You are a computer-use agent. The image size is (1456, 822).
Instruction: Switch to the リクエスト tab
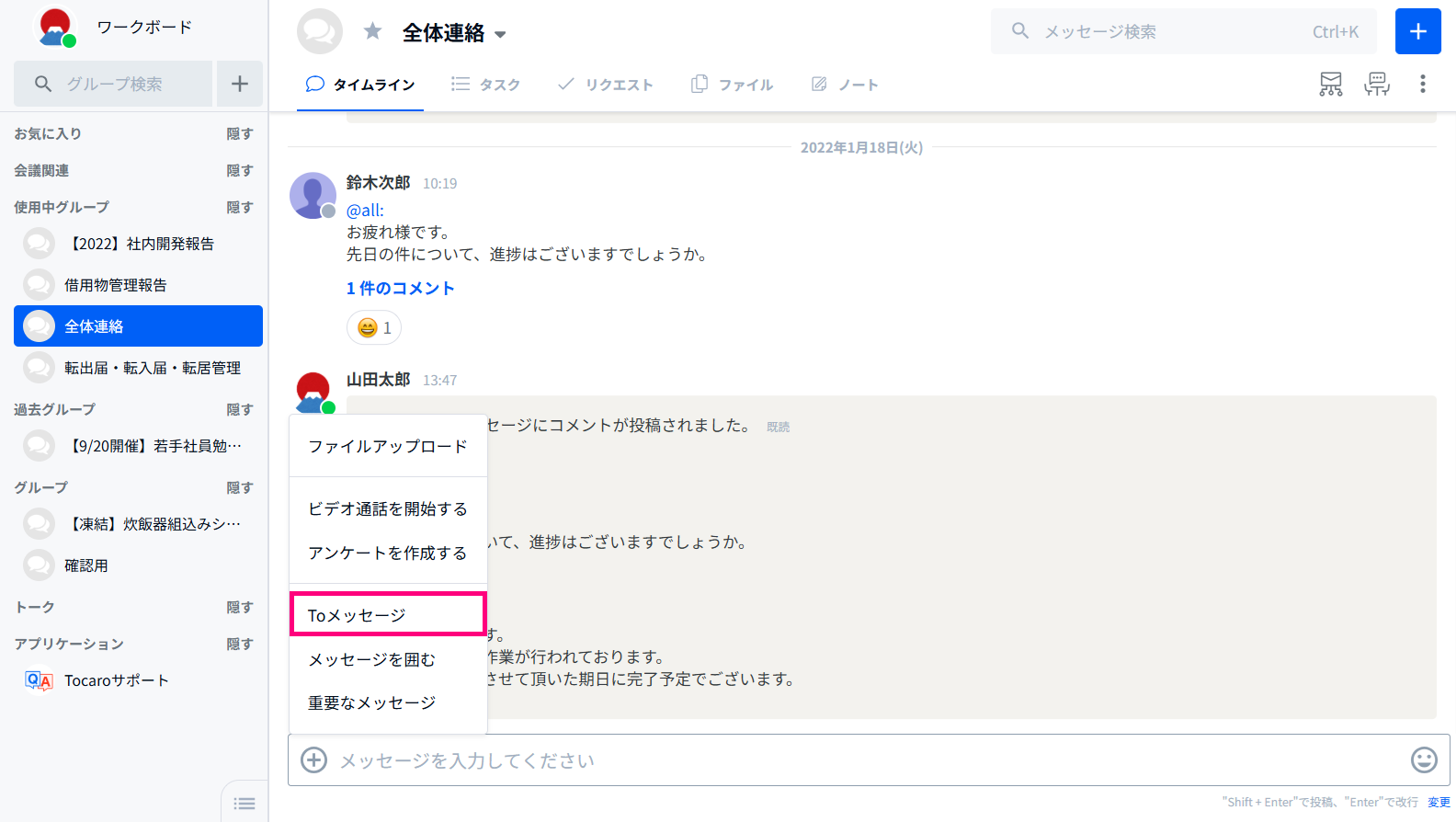coord(605,85)
